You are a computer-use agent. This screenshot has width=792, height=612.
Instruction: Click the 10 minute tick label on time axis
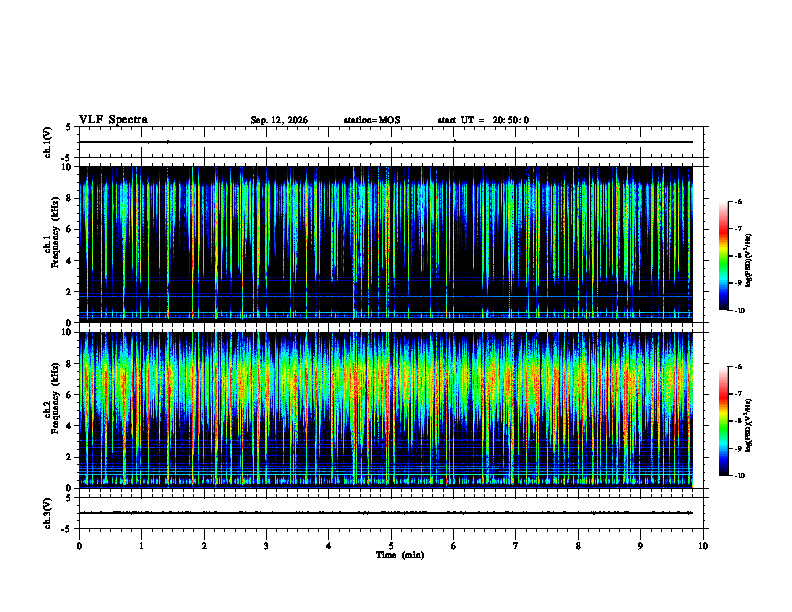703,546
